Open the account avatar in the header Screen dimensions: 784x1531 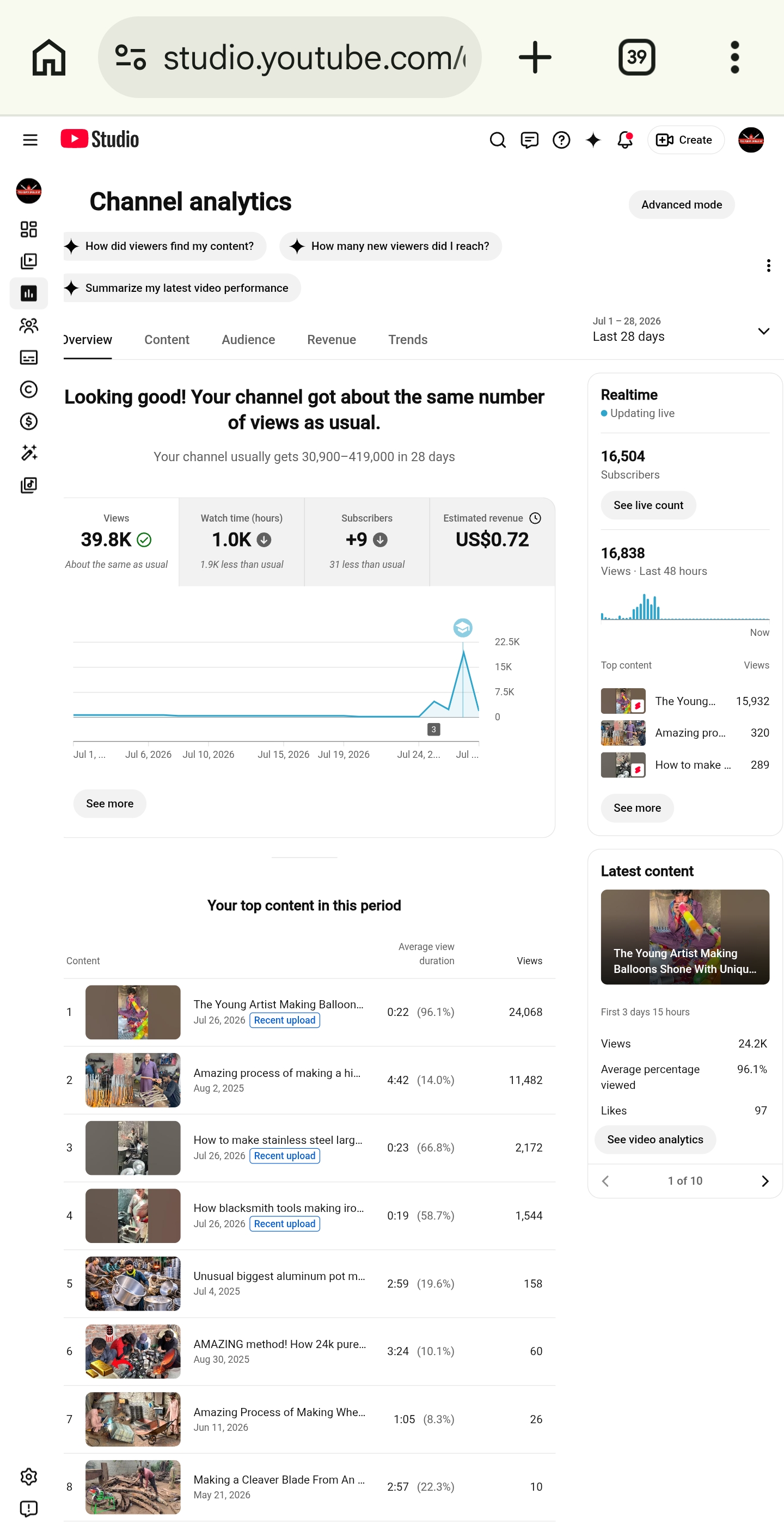[751, 140]
